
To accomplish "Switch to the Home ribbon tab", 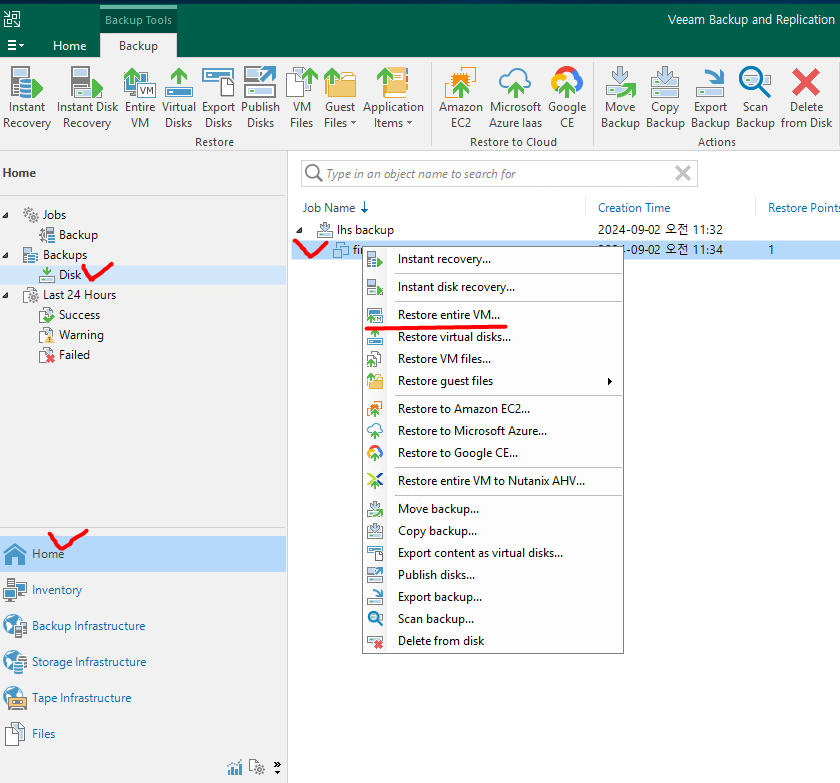I will point(70,46).
